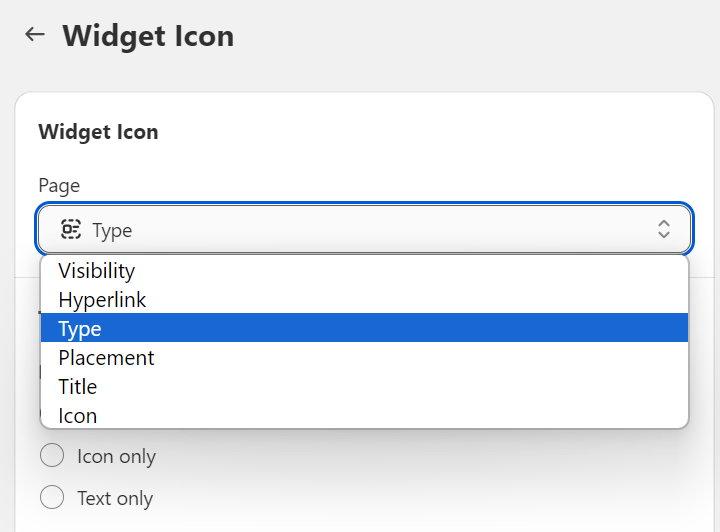Choose the Title option

click(x=78, y=387)
